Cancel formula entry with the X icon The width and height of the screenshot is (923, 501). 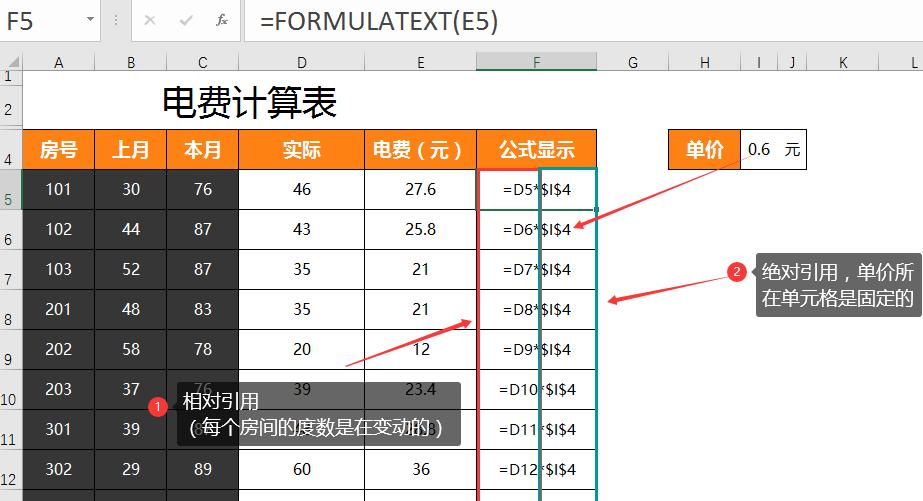pos(150,21)
